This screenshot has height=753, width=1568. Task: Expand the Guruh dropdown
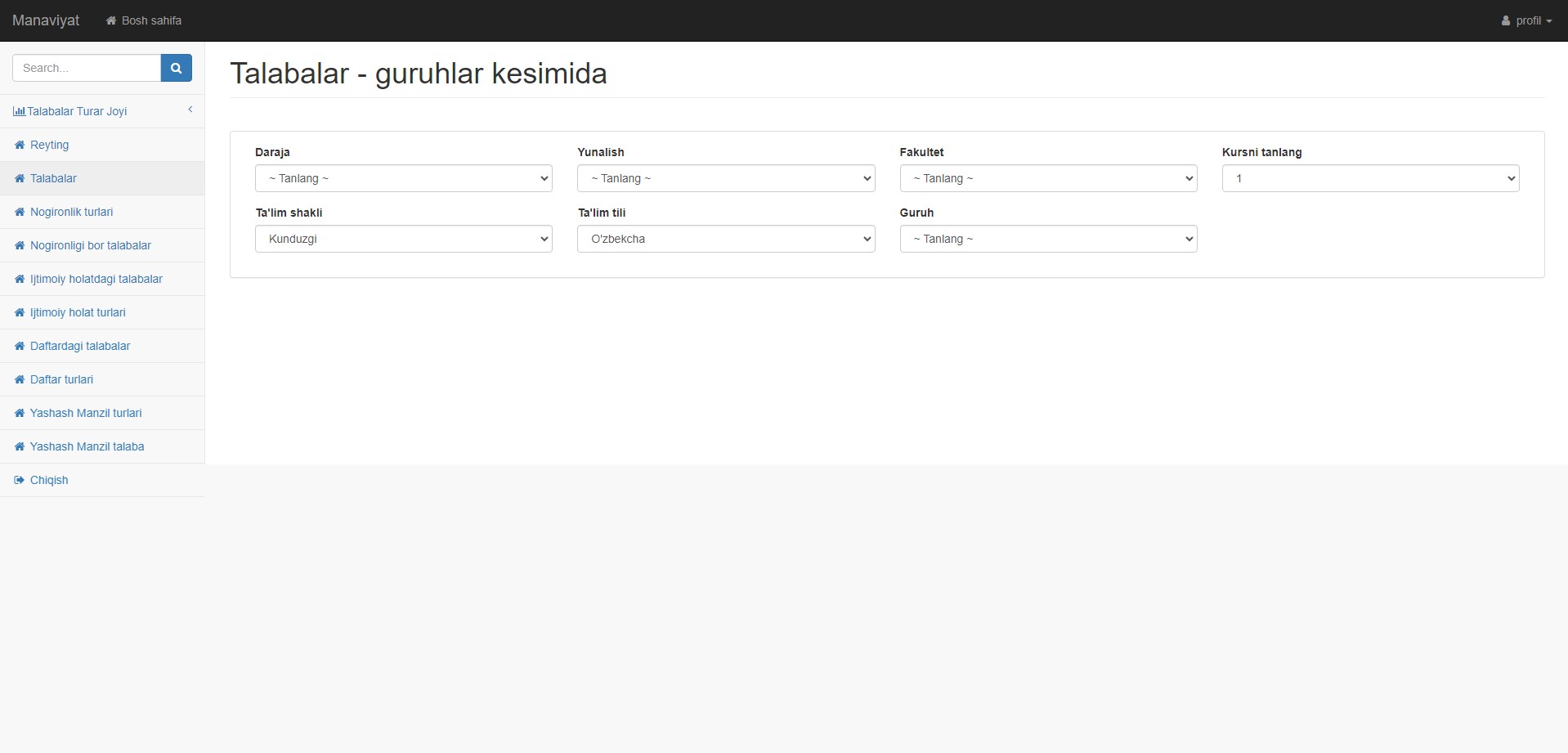coord(1047,239)
